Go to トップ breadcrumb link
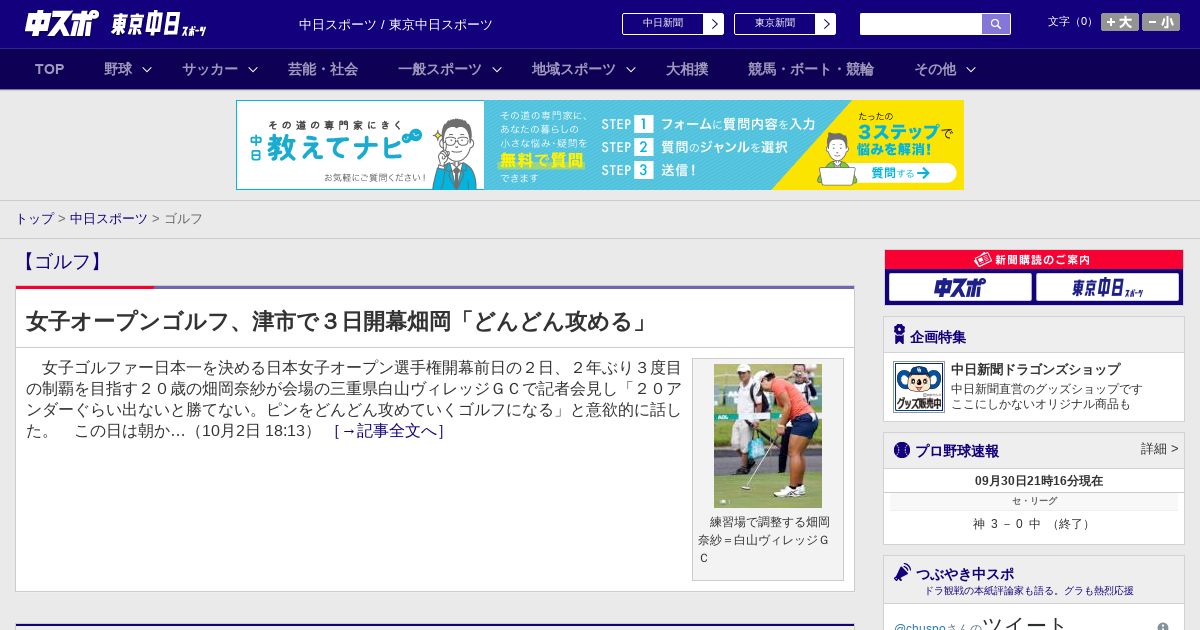Screen dimensions: 1200x630 pos(34,218)
